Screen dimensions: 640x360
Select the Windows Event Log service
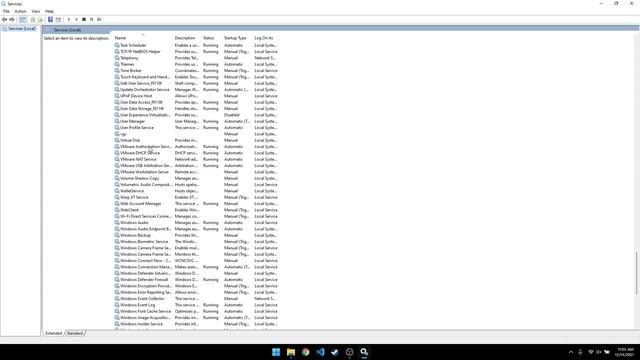coord(196,305)
